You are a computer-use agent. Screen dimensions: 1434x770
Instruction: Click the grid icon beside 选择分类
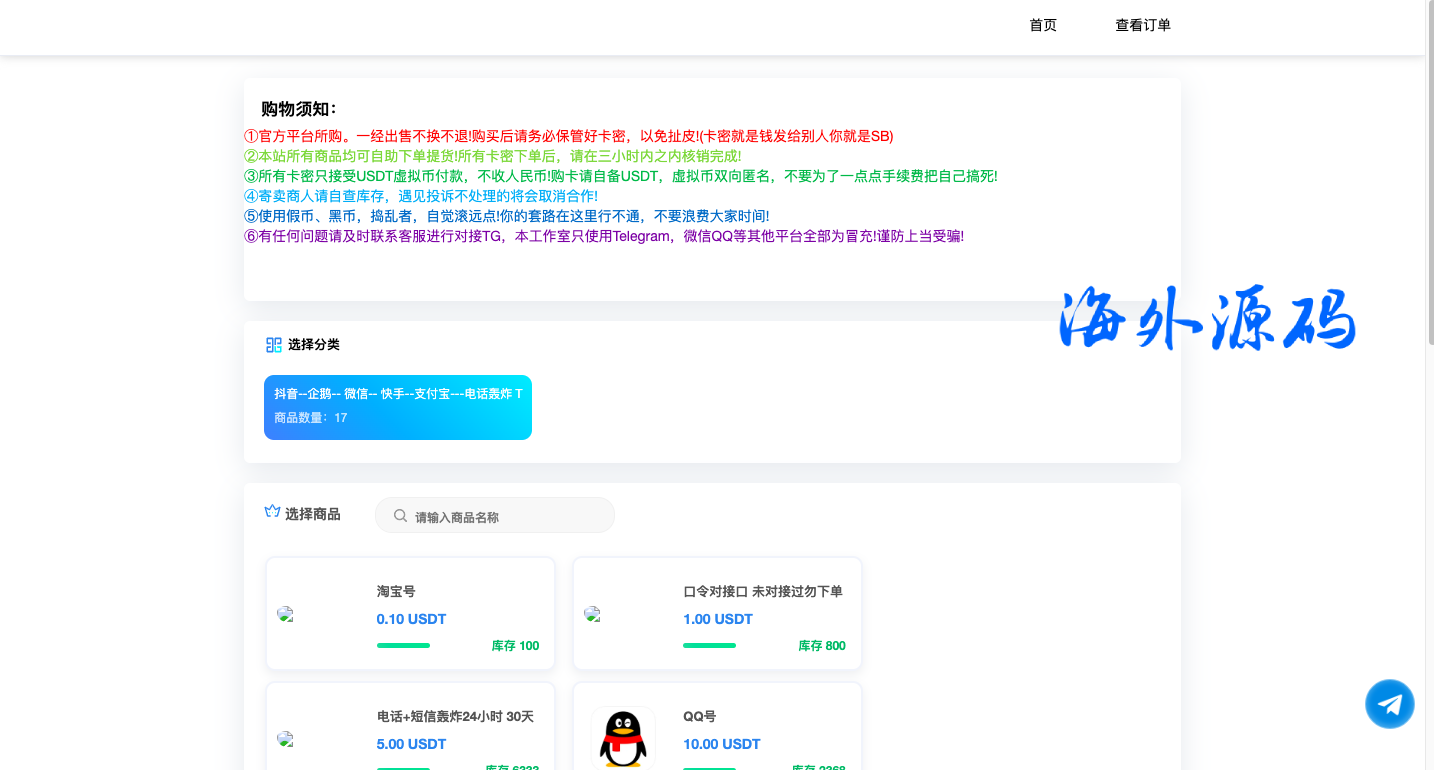coord(273,345)
